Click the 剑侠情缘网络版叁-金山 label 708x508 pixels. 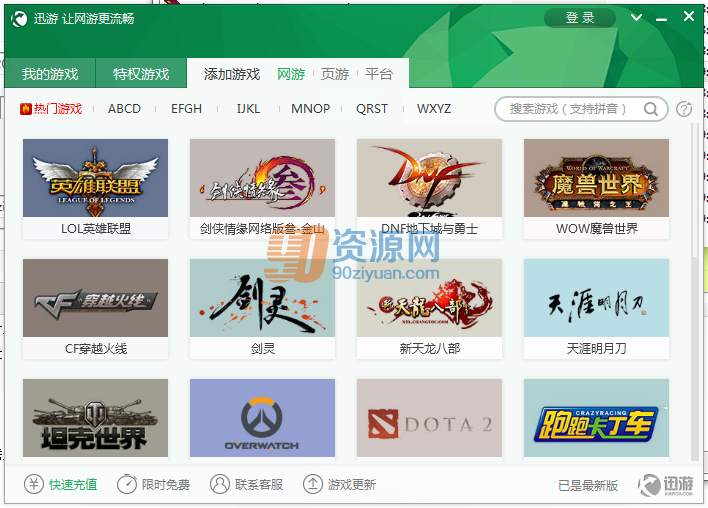(x=262, y=228)
